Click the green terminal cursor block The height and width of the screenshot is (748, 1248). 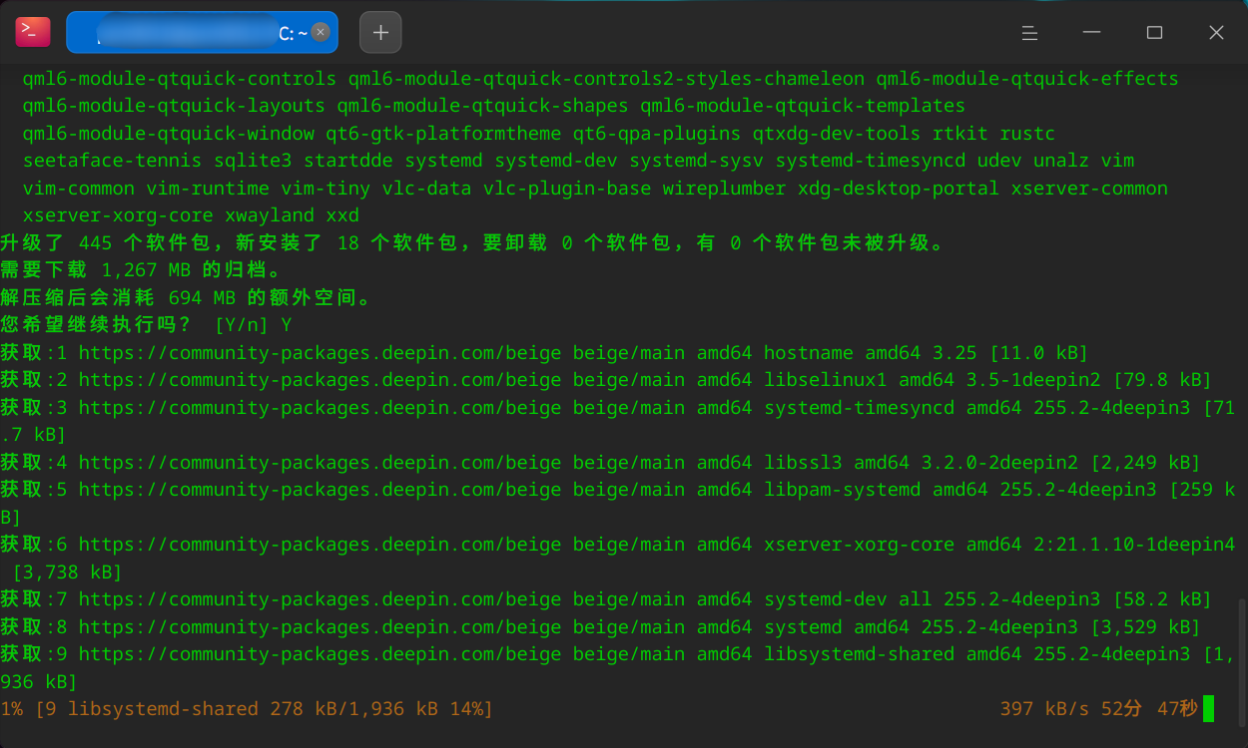[x=1208, y=709]
